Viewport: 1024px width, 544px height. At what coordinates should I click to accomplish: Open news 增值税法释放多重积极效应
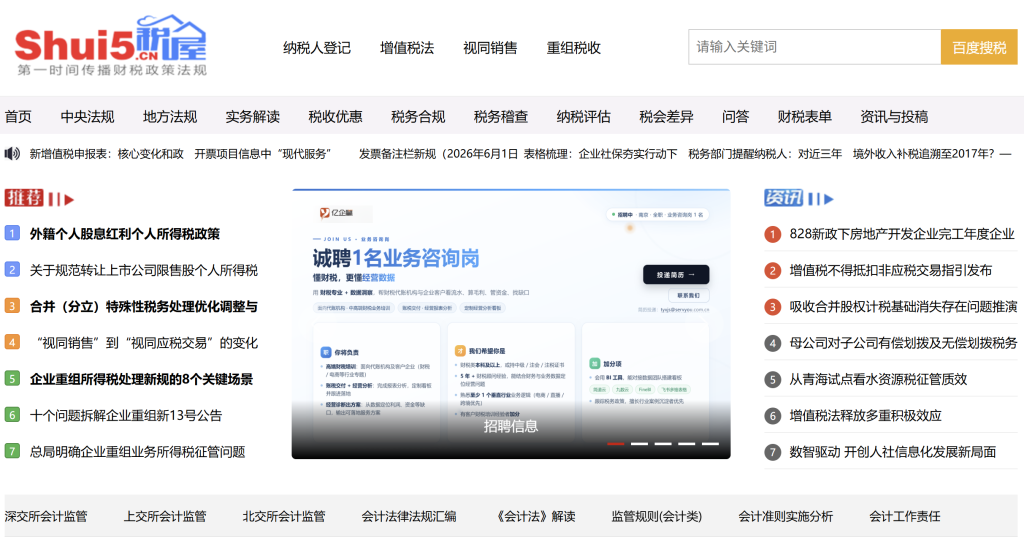point(865,415)
